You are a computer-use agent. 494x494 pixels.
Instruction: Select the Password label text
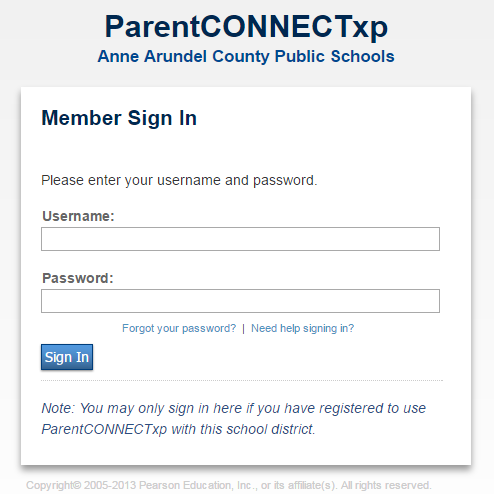click(78, 278)
